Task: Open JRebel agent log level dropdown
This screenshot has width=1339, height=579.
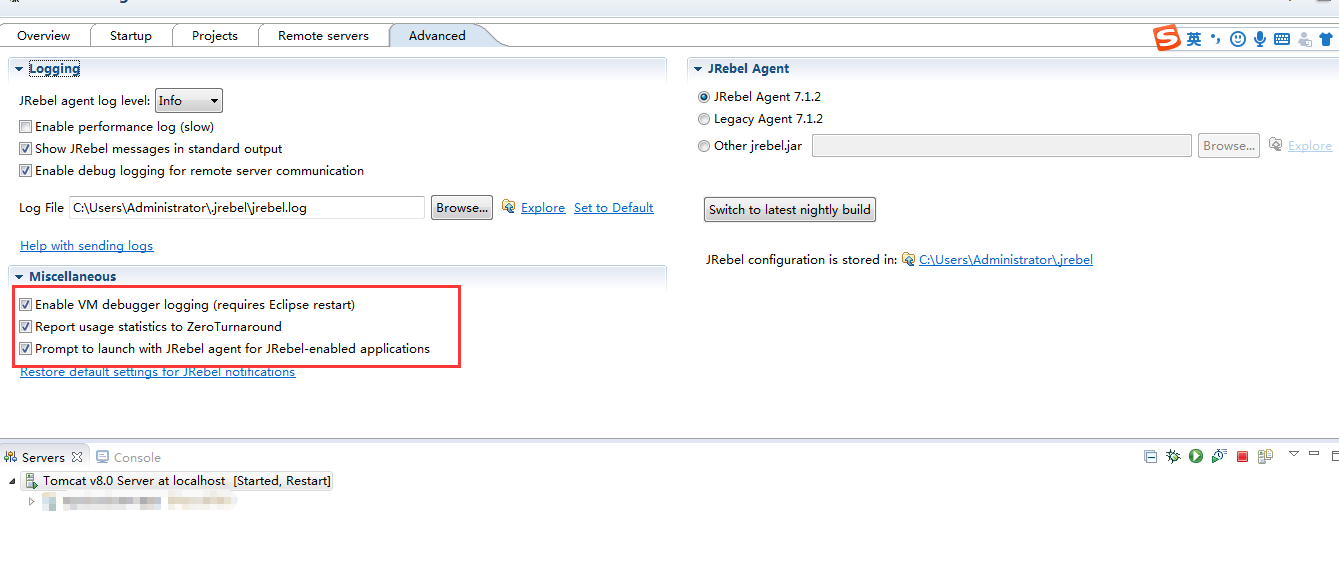Action: point(189,101)
